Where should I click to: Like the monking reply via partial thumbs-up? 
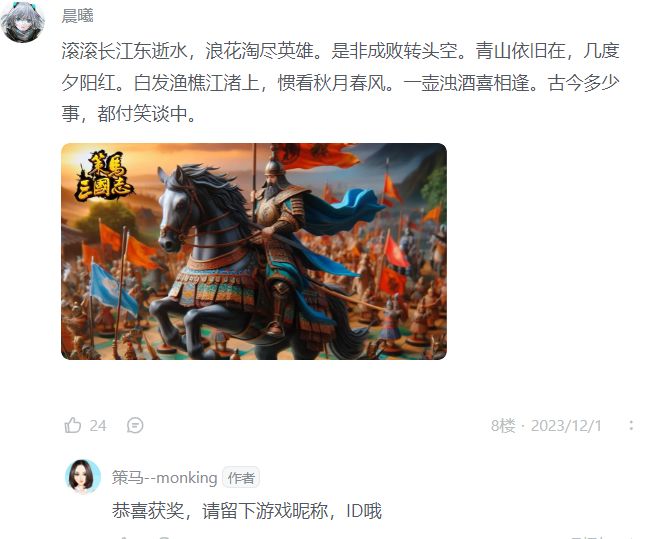pyautogui.click(x=123, y=537)
